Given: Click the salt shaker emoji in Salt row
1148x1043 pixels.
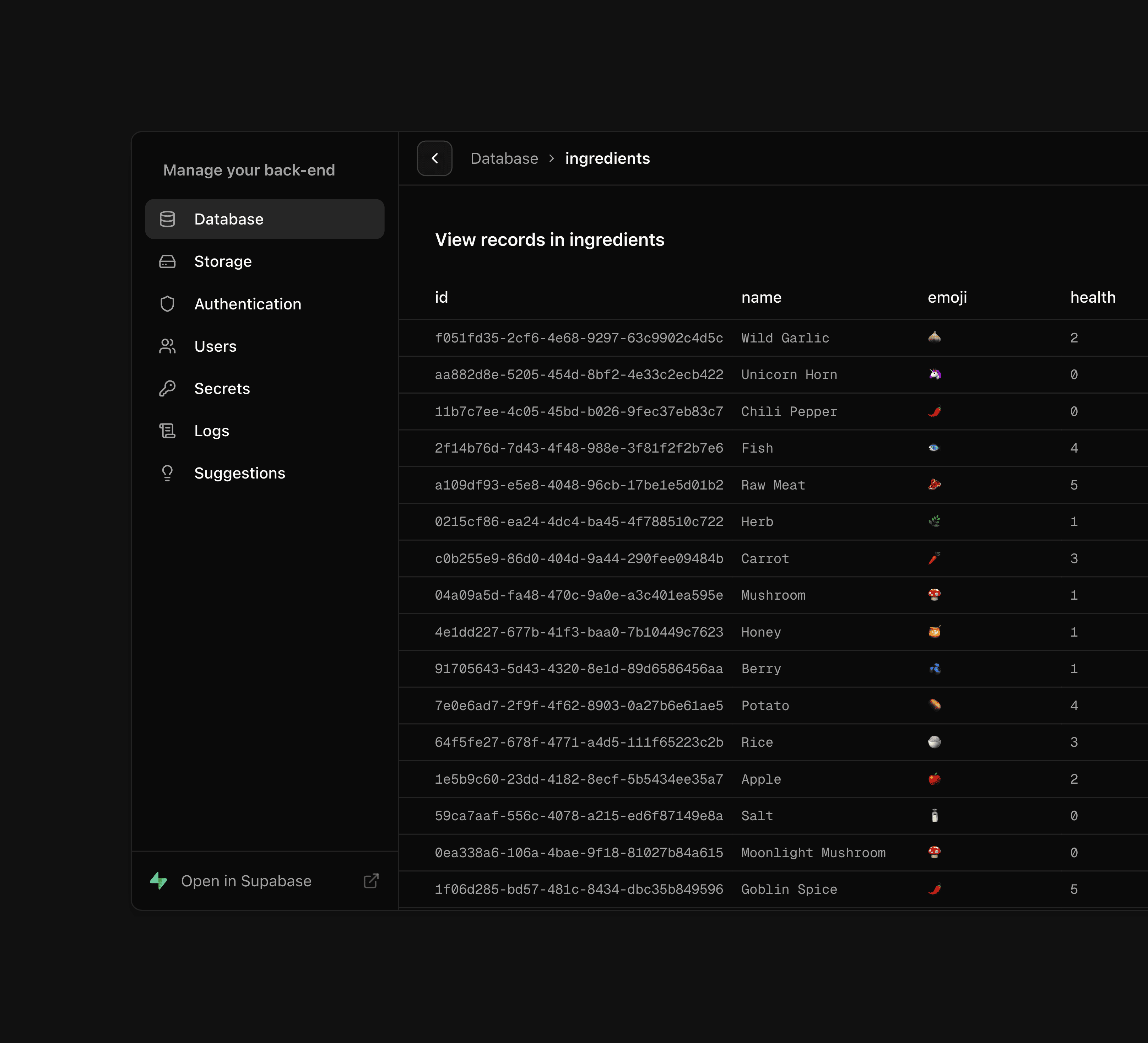Looking at the screenshot, I should point(935,816).
